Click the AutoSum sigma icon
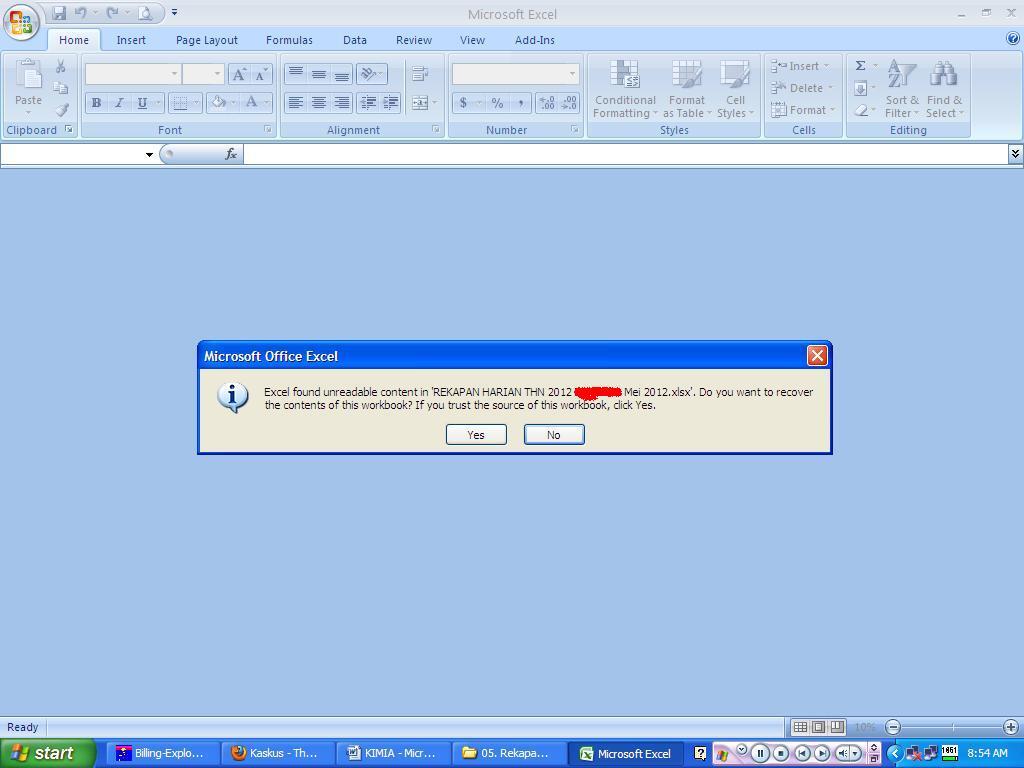Screen dimensions: 1024x768 coord(861,66)
